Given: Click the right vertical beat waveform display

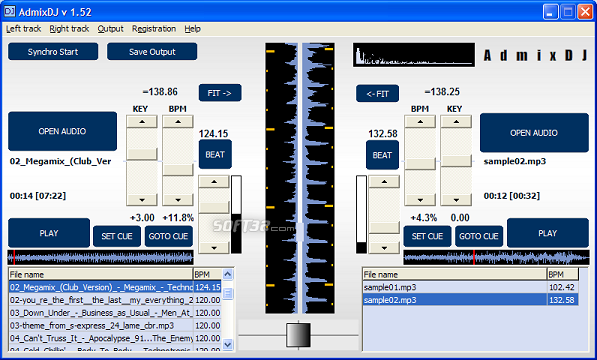Looking at the screenshot, I should pos(318,178).
